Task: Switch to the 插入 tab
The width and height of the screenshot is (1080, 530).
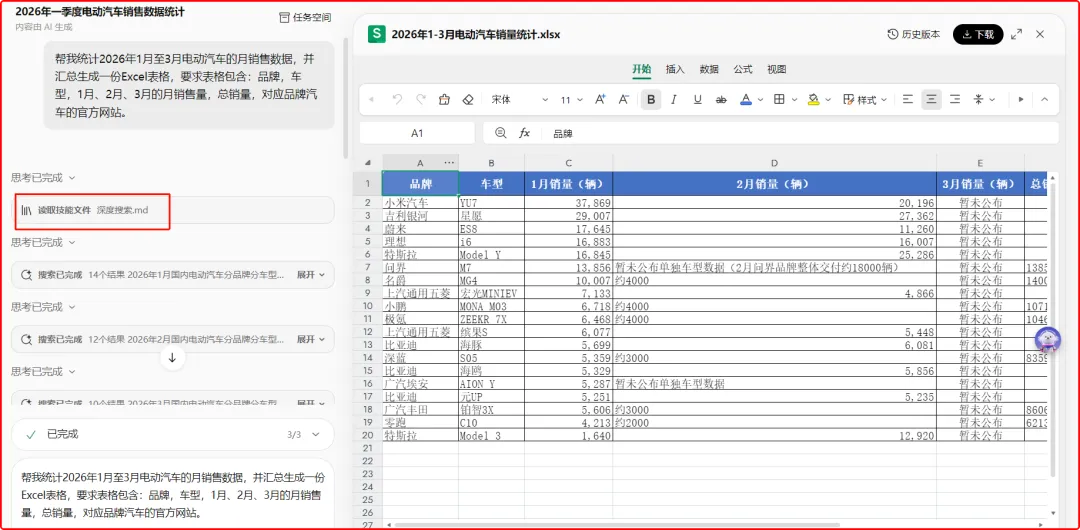Action: tap(675, 70)
